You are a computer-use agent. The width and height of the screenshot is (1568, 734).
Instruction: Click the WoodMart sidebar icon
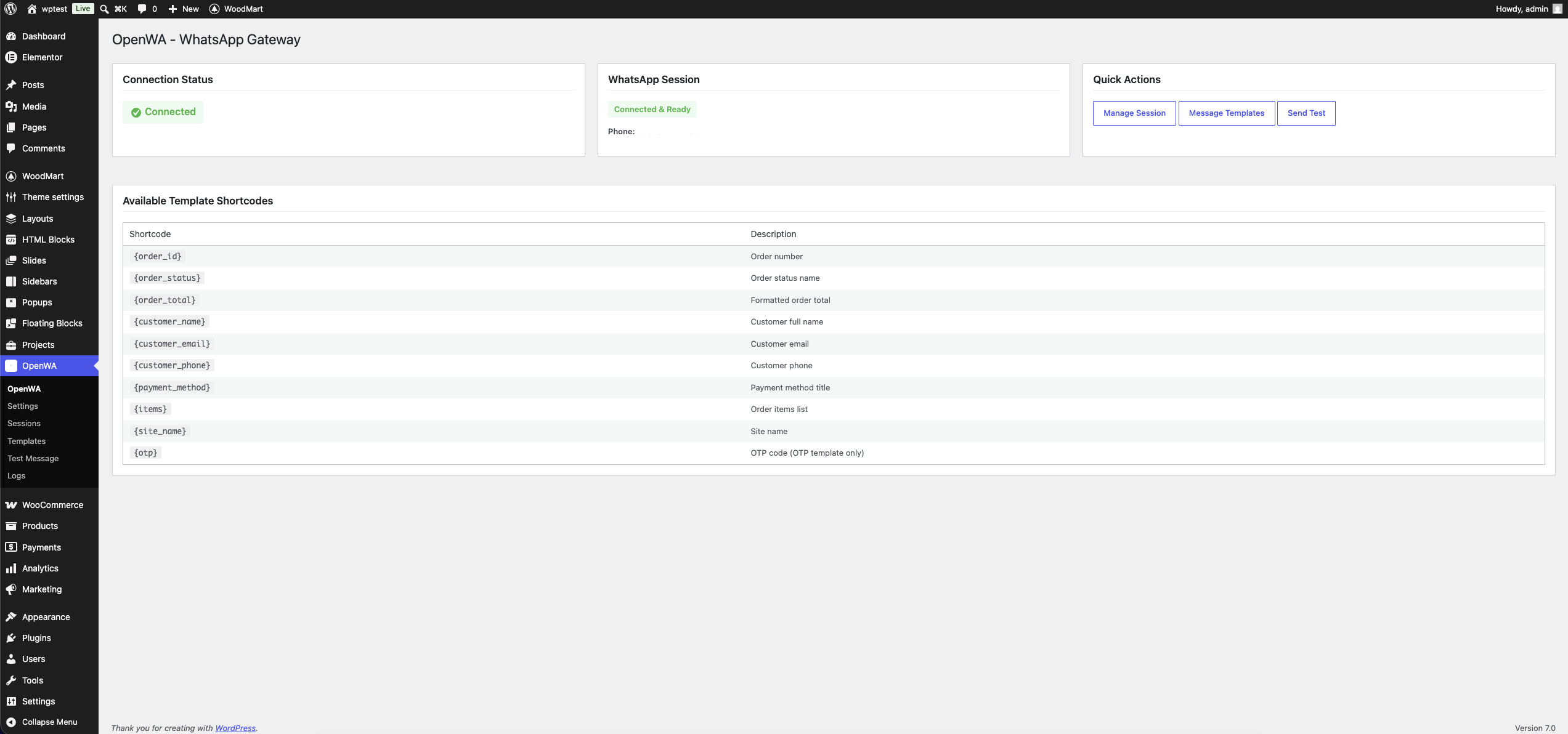[11, 176]
